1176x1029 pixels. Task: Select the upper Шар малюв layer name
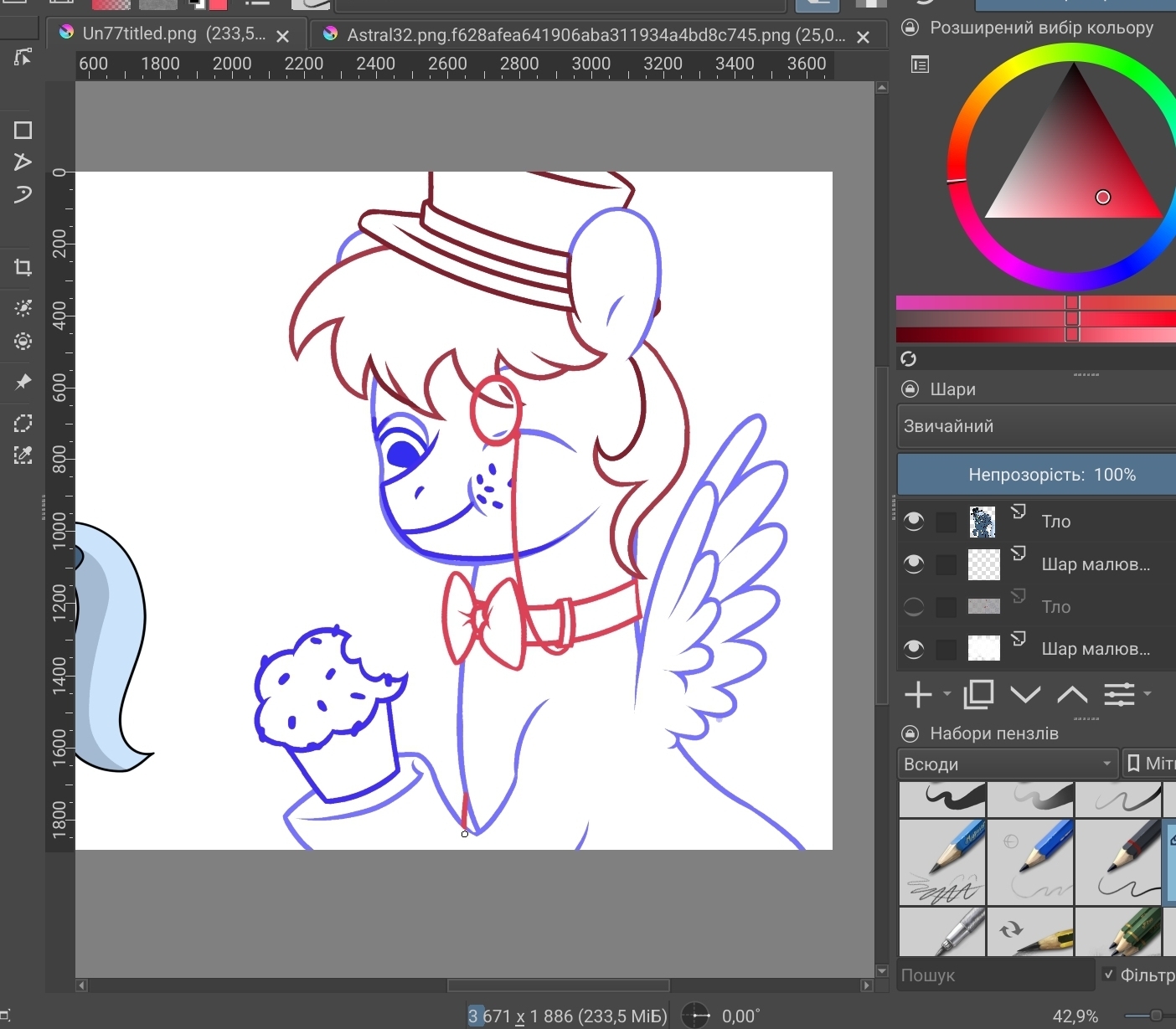tap(1096, 564)
